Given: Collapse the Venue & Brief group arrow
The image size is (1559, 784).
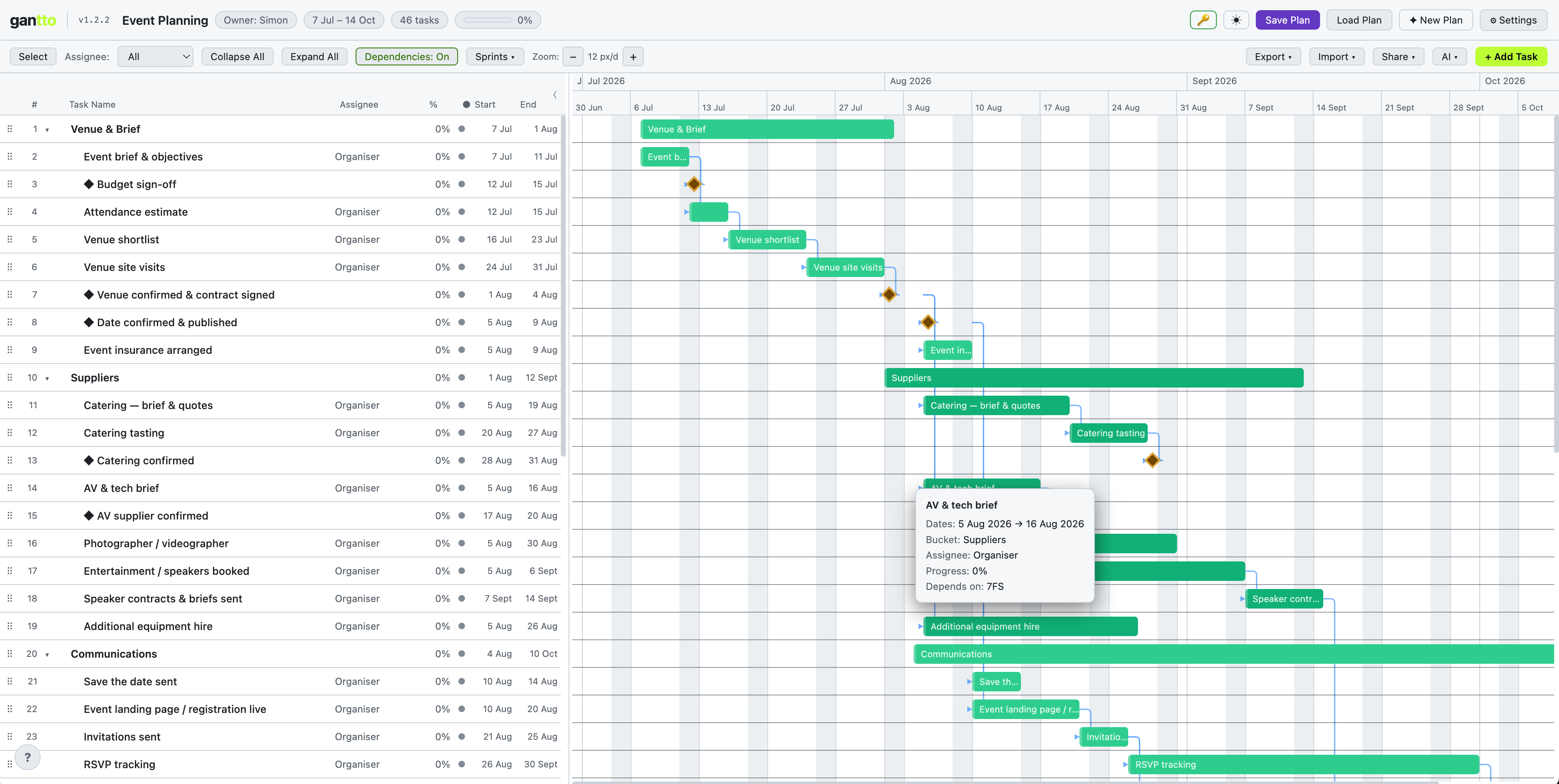Looking at the screenshot, I should click(x=47, y=130).
